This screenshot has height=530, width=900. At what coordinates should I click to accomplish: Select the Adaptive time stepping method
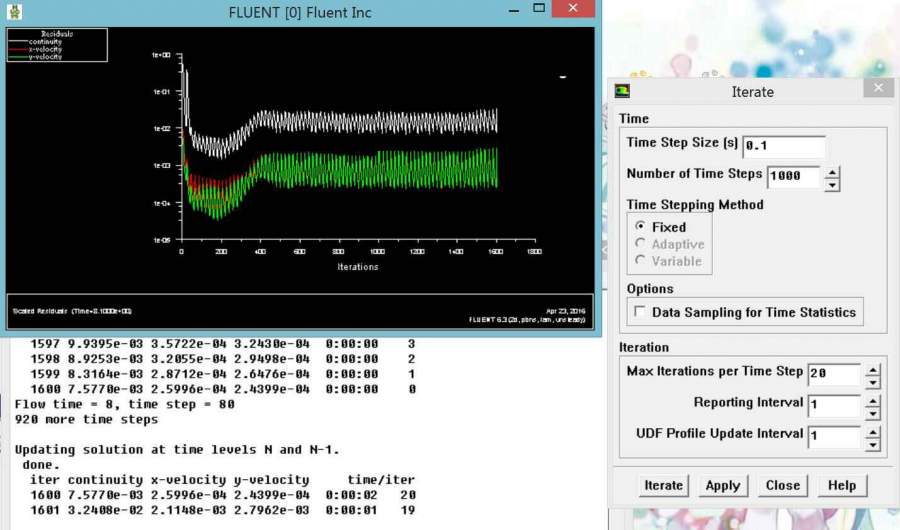click(x=640, y=243)
